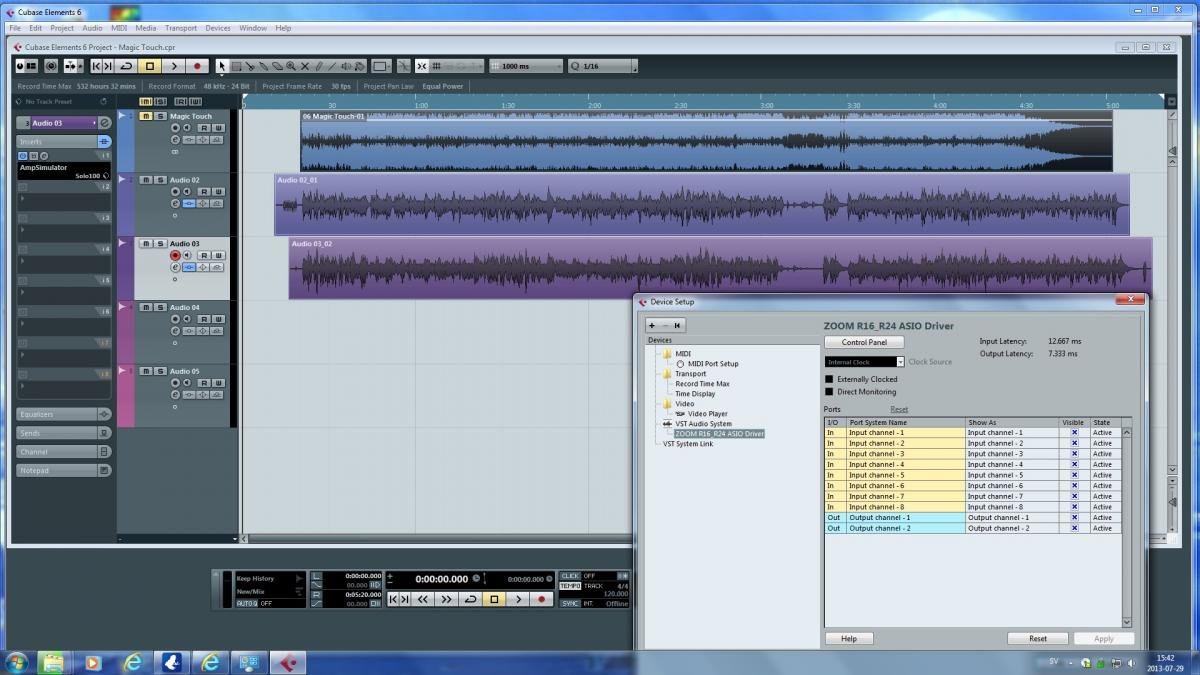Viewport: 1200px width, 675px height.
Task: Click the Record button in the top toolbar
Action: [197, 66]
